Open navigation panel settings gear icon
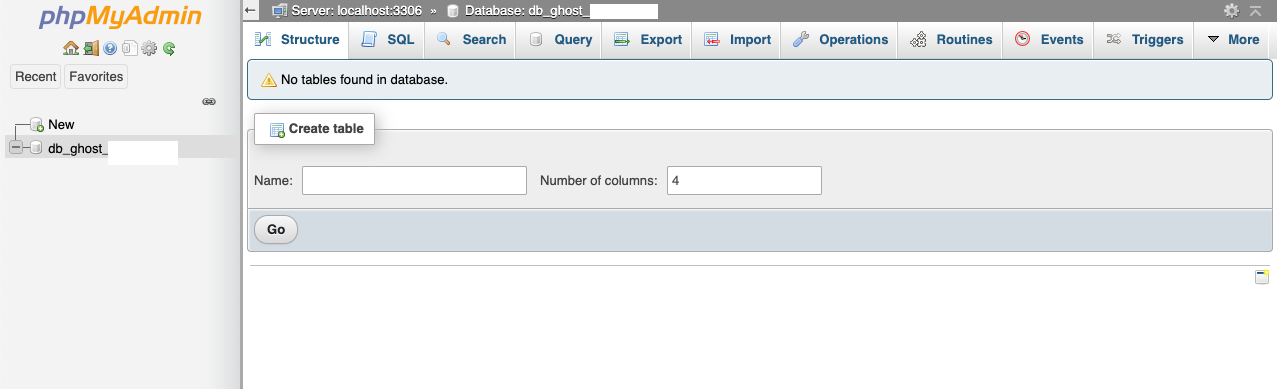The height and width of the screenshot is (389, 1277). (x=149, y=48)
